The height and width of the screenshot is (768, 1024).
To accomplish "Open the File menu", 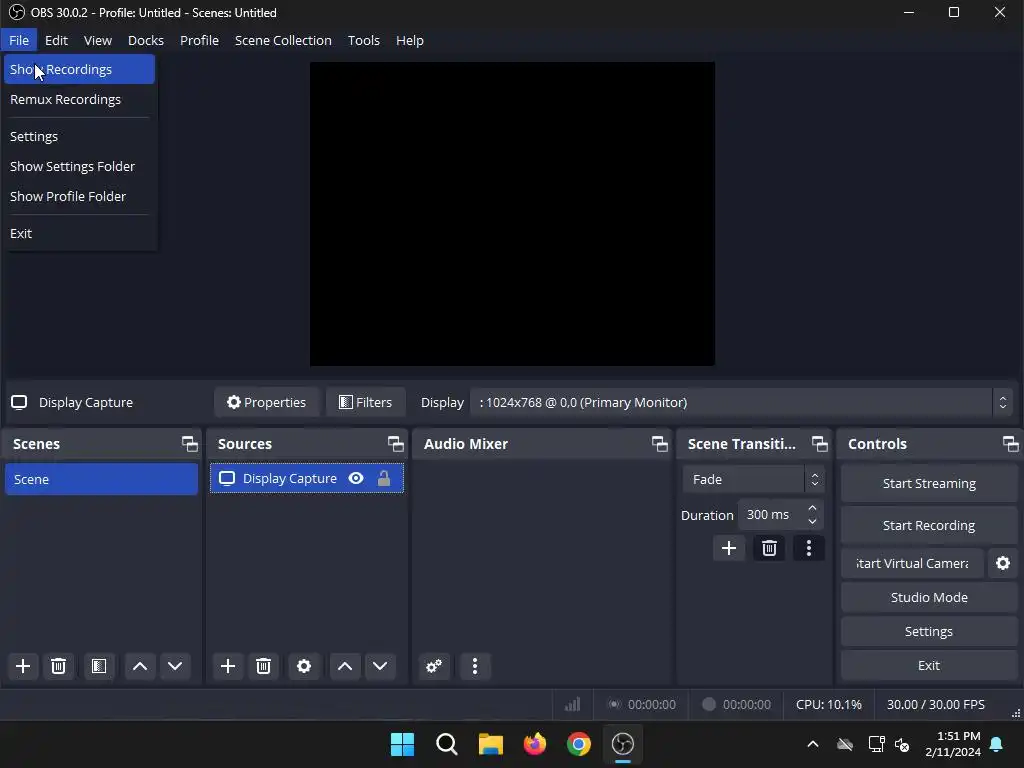I will [x=19, y=40].
